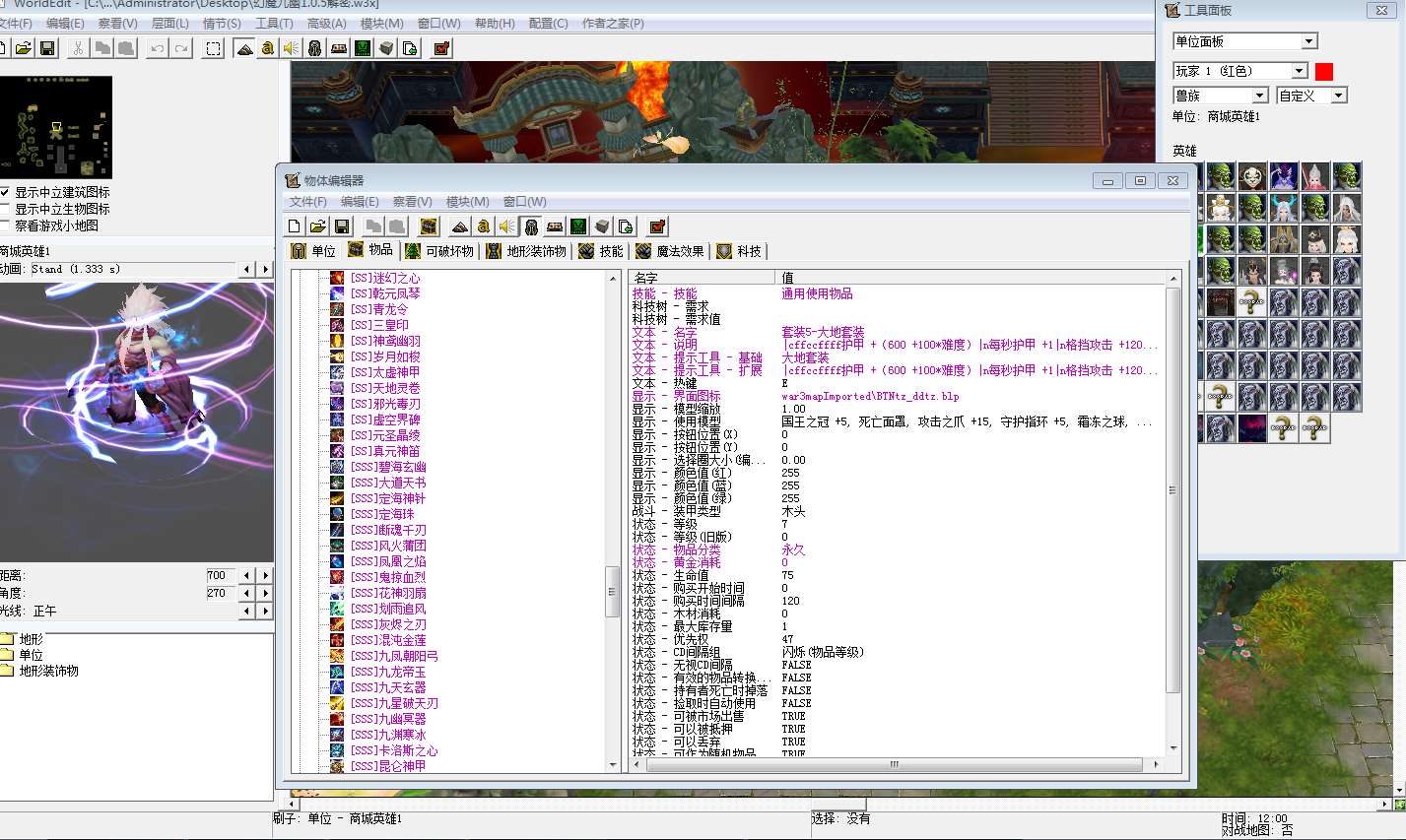
Task: Open Import Manager in main WorldEdit toolbar
Action: click(410, 47)
